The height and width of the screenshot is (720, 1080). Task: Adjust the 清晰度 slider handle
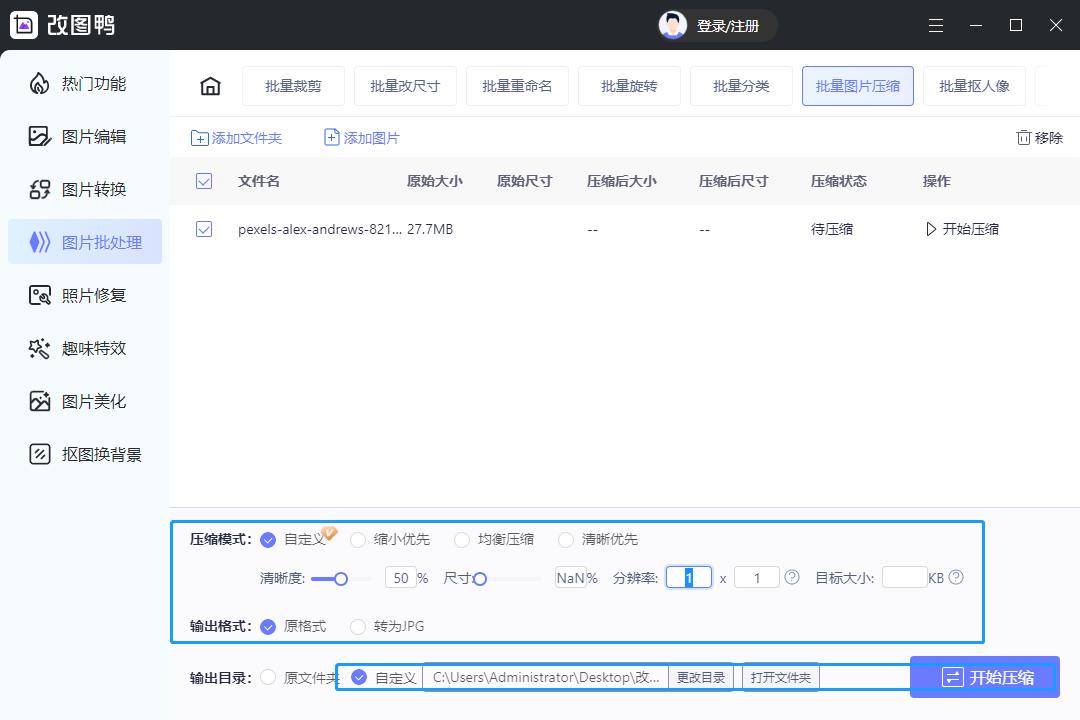pos(341,577)
